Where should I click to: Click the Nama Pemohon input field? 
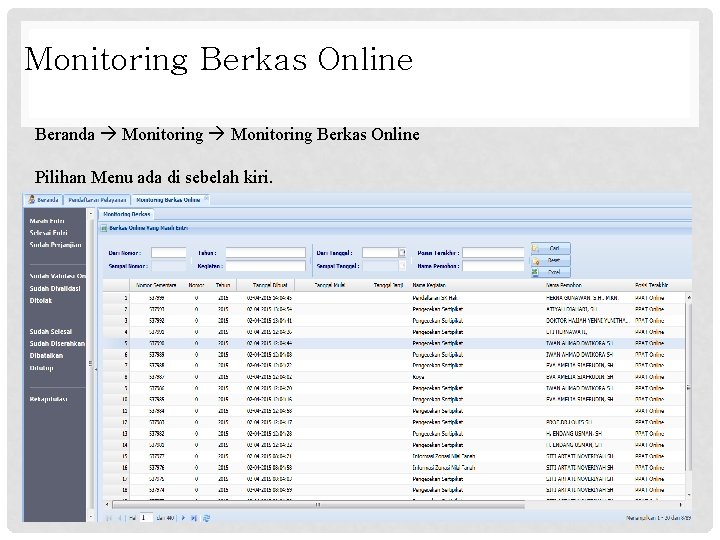[x=493, y=266]
